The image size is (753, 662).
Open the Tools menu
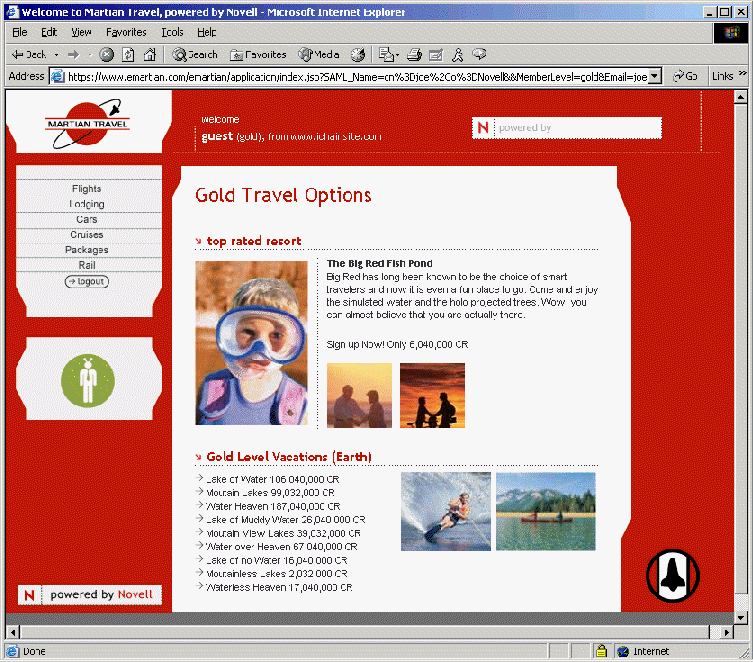pos(172,32)
